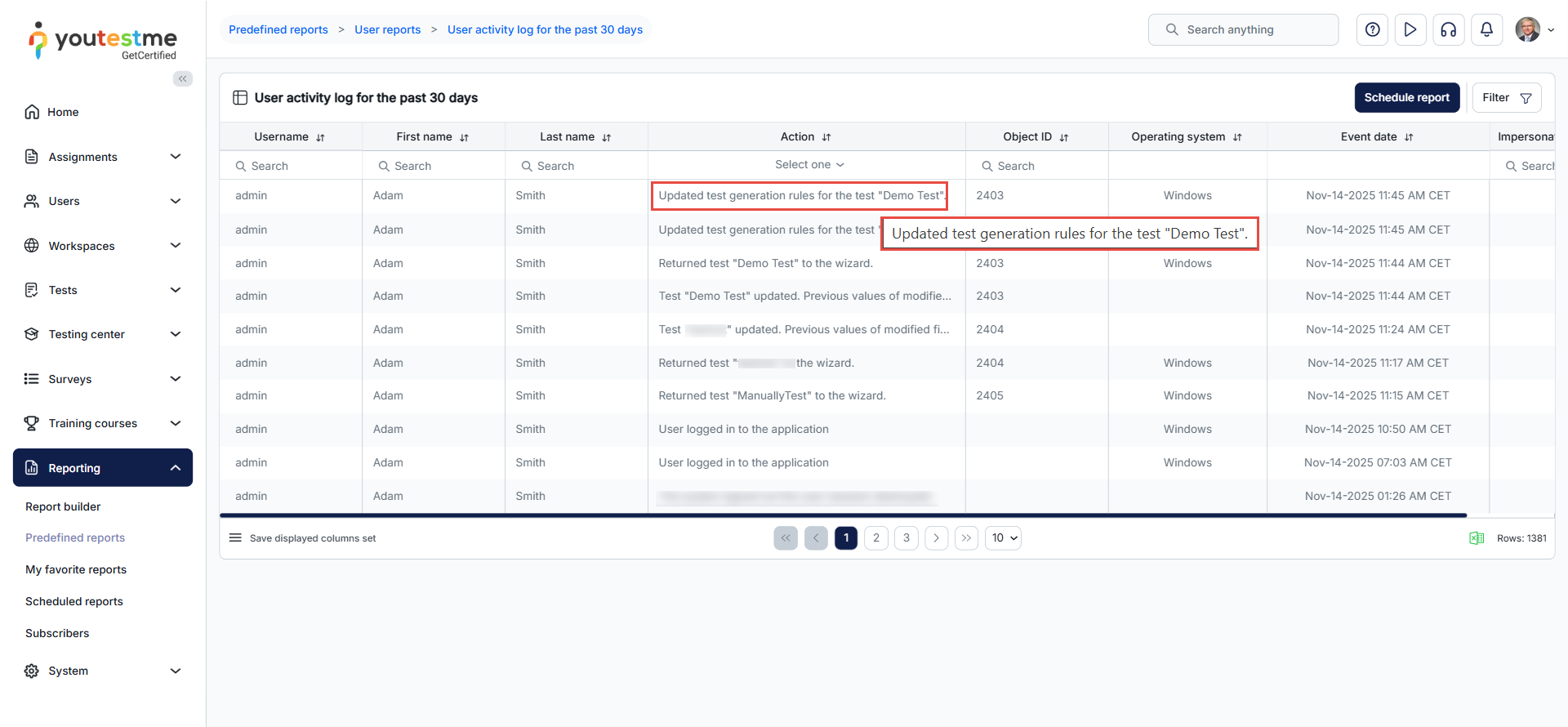Open the Action 'Select one' filter dropdown
The height and width of the screenshot is (727, 1568).
point(808,165)
